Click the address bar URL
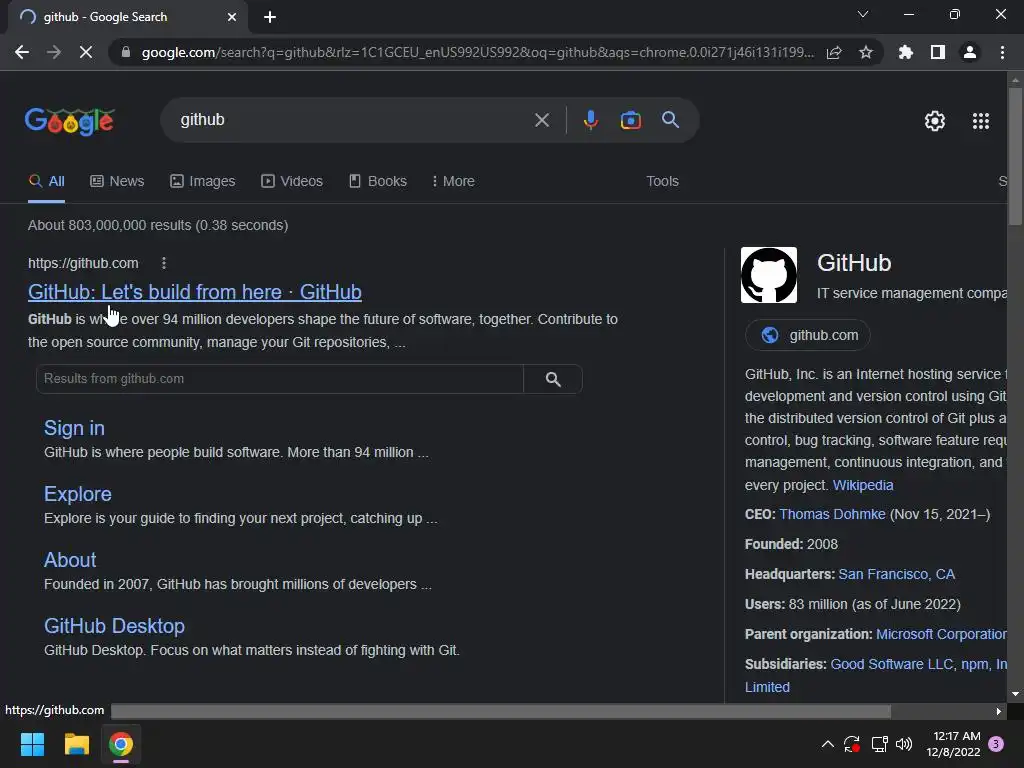Screen dimensions: 1024x768 coord(477,52)
